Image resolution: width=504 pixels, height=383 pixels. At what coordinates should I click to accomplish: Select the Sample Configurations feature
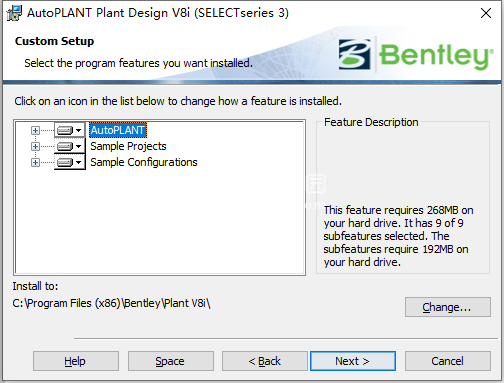[144, 162]
